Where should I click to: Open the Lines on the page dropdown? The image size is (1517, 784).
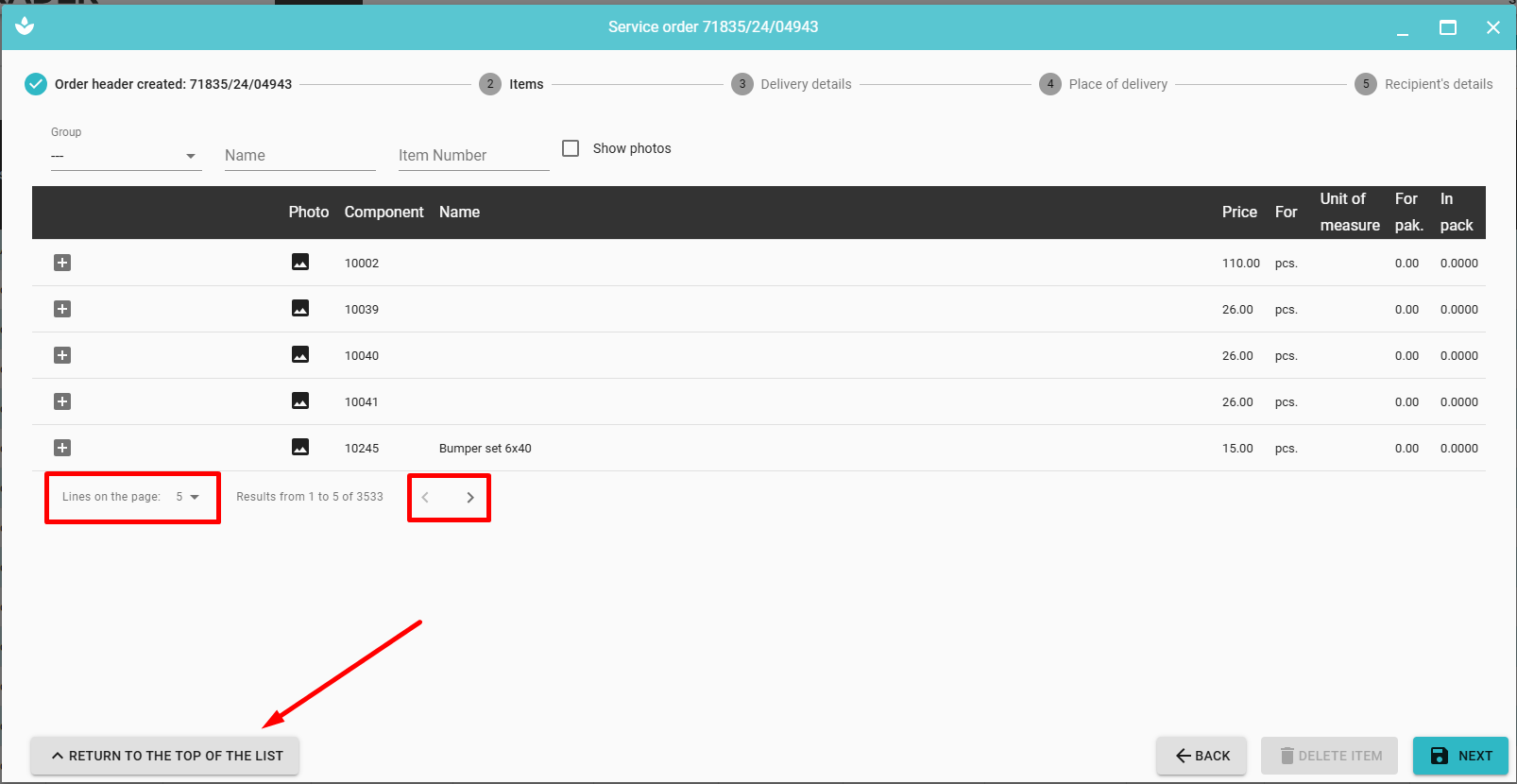[187, 497]
